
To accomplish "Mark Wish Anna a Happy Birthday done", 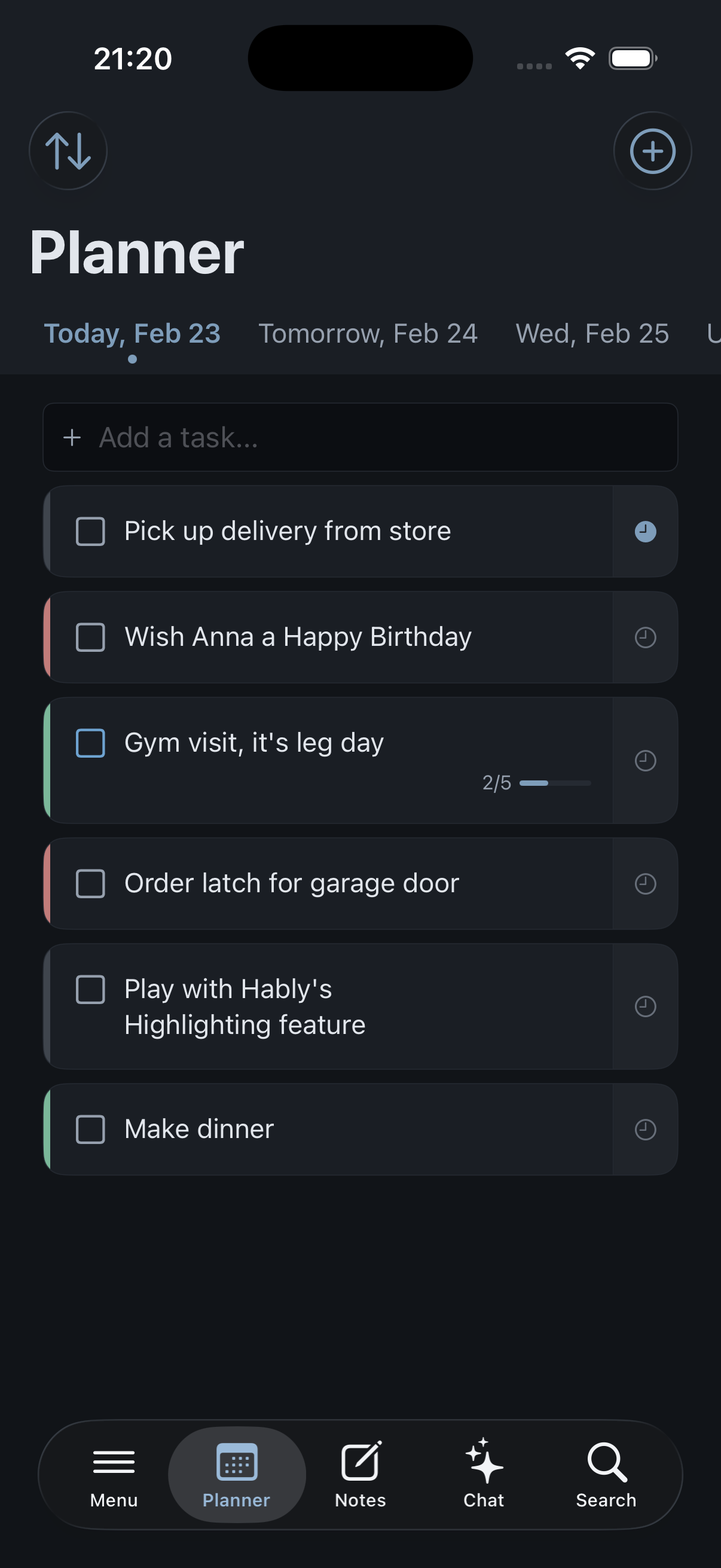I will pyautogui.click(x=91, y=637).
